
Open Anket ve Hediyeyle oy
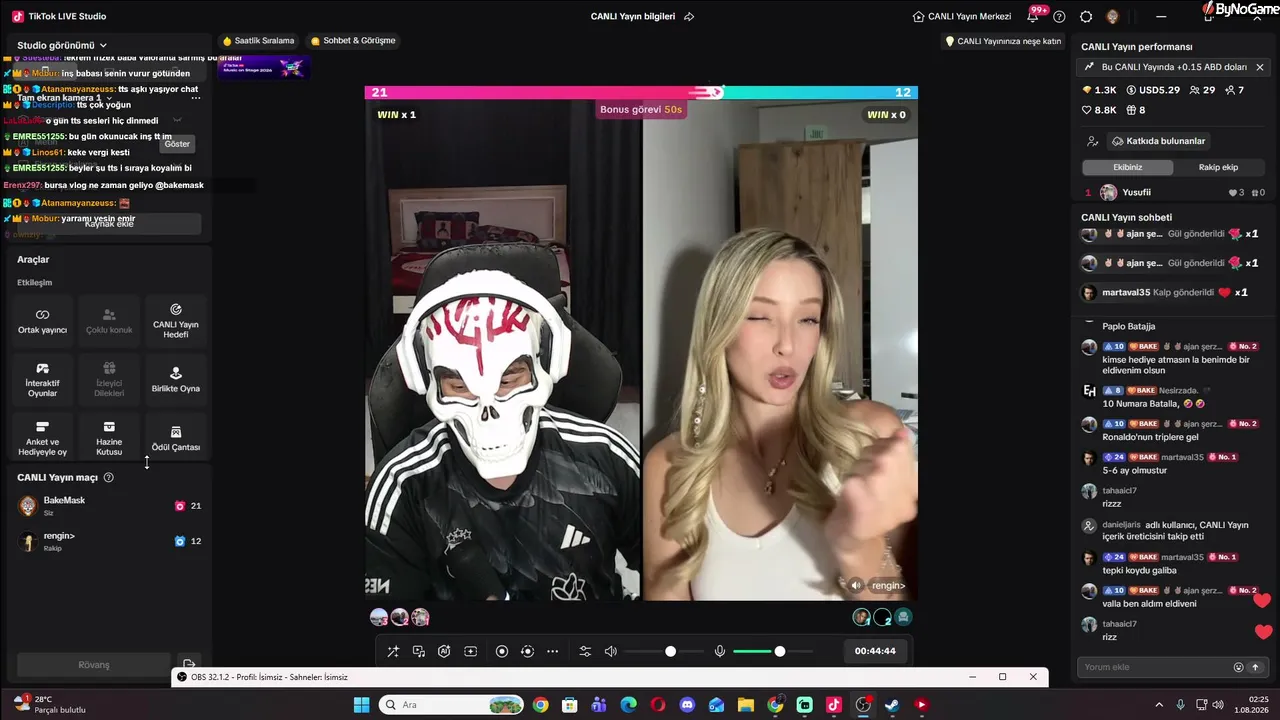click(42, 438)
